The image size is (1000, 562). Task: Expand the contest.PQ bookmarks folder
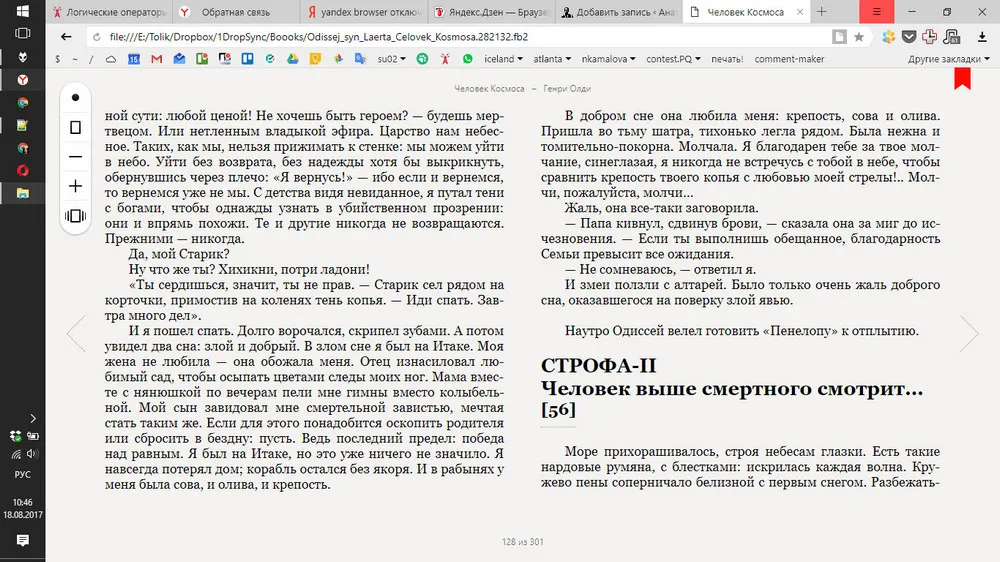coord(673,59)
